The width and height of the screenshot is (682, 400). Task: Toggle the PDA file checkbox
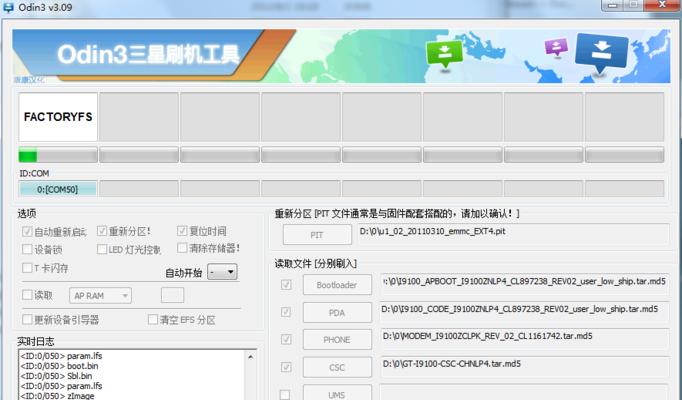click(x=286, y=312)
